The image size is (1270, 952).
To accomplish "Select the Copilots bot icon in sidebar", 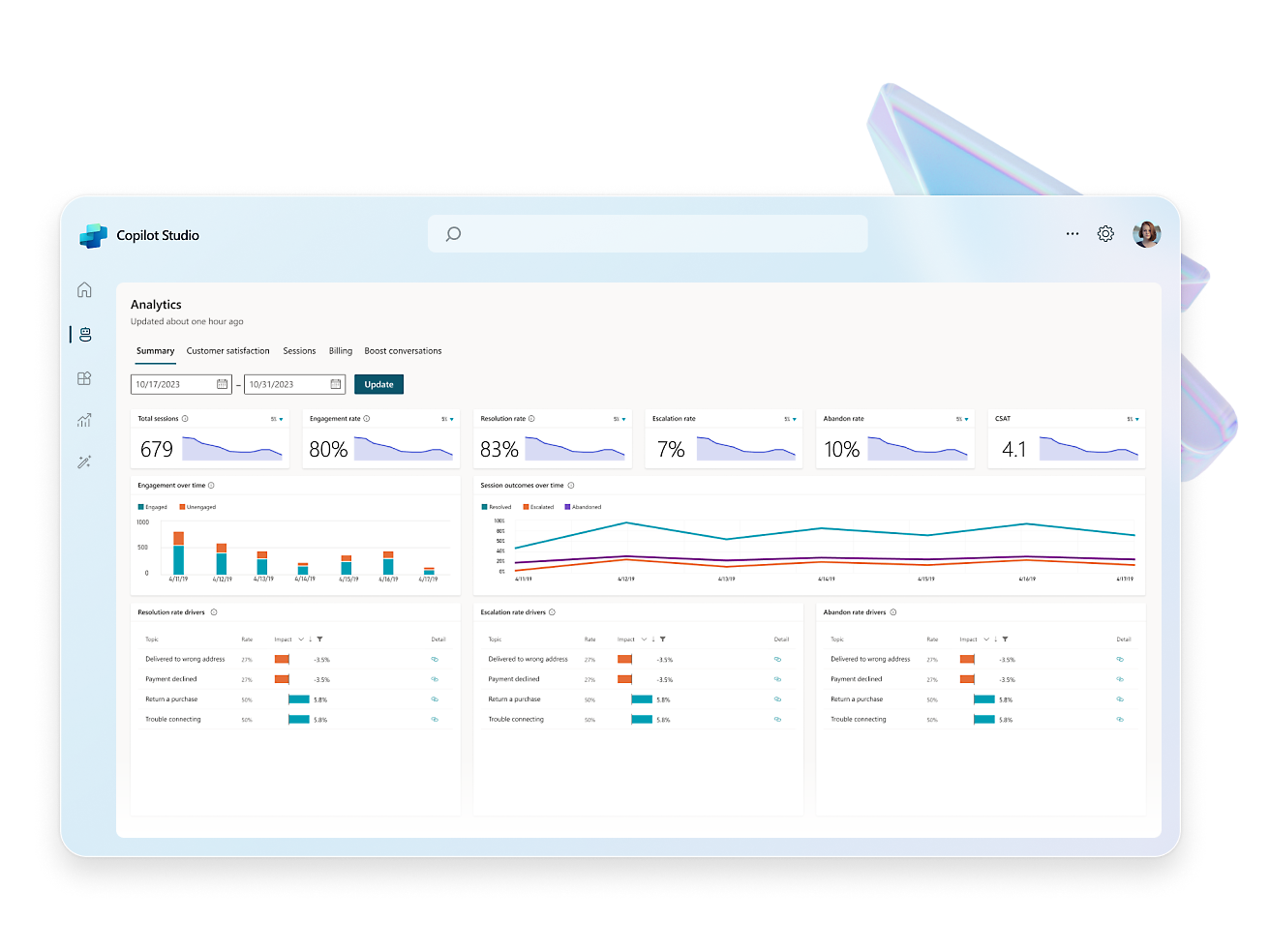I will pyautogui.click(x=85, y=335).
